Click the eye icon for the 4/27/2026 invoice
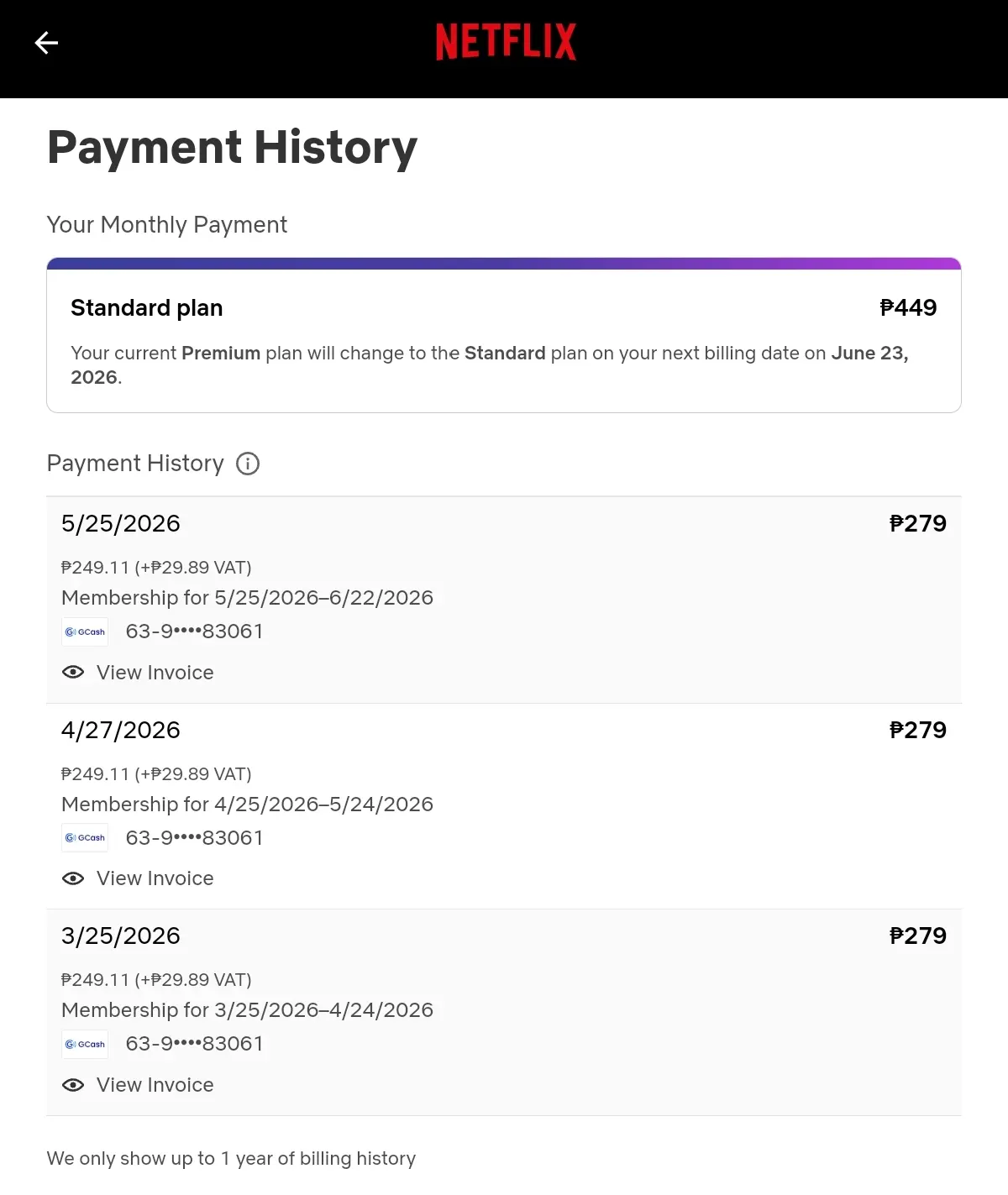 point(73,878)
